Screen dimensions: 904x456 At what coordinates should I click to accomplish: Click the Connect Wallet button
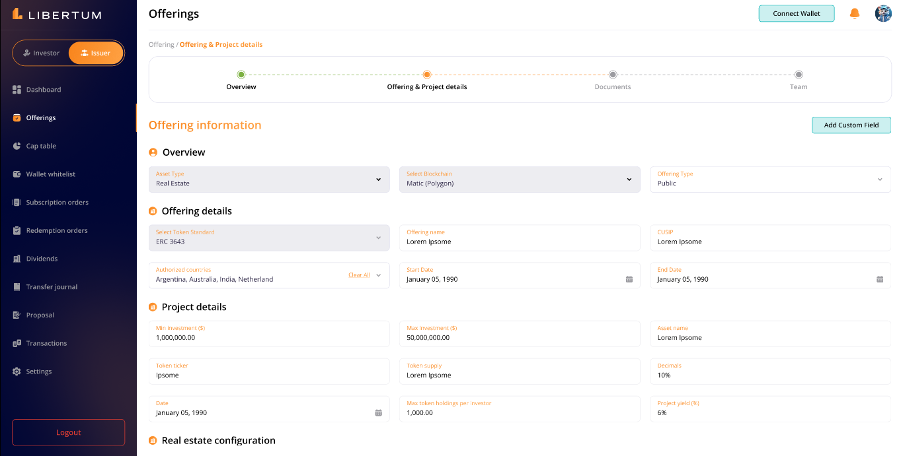coord(796,14)
